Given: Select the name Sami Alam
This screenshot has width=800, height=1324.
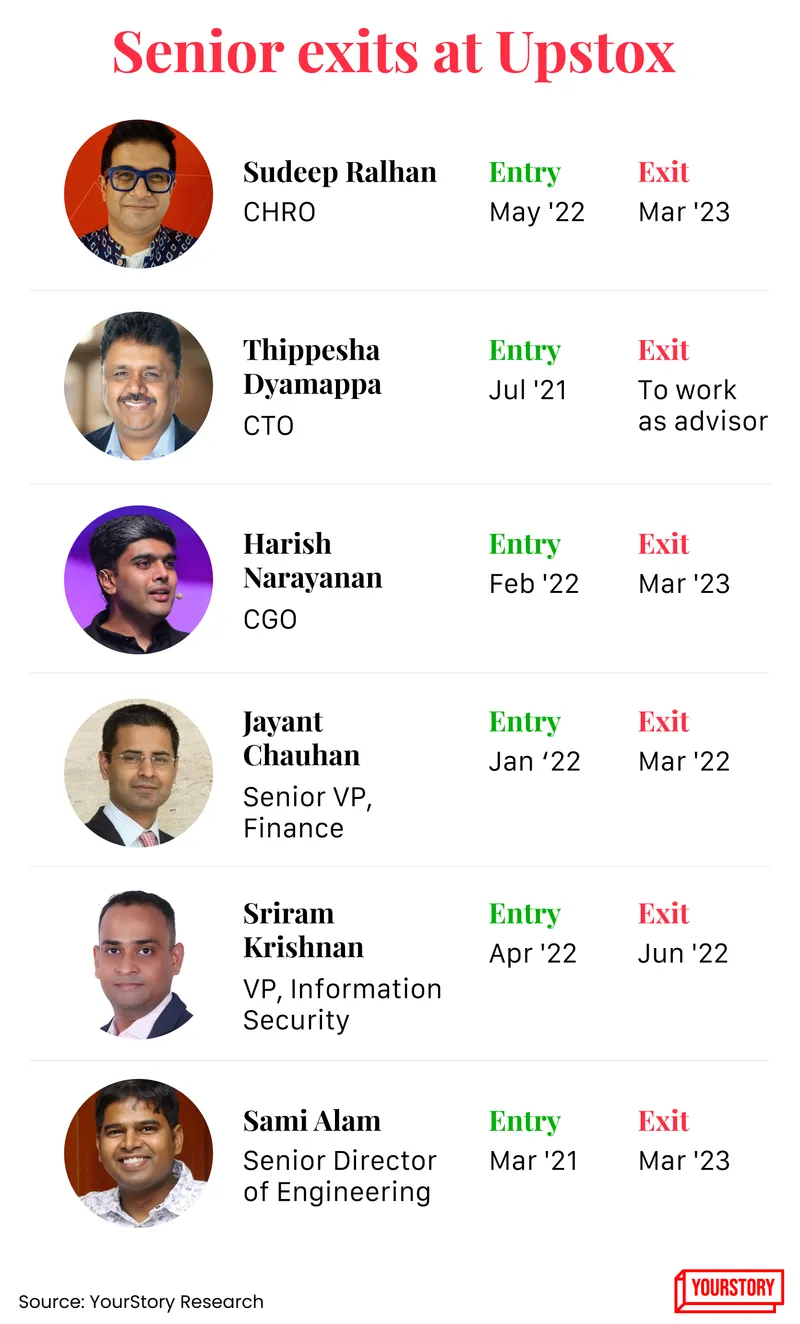Looking at the screenshot, I should [x=312, y=1121].
